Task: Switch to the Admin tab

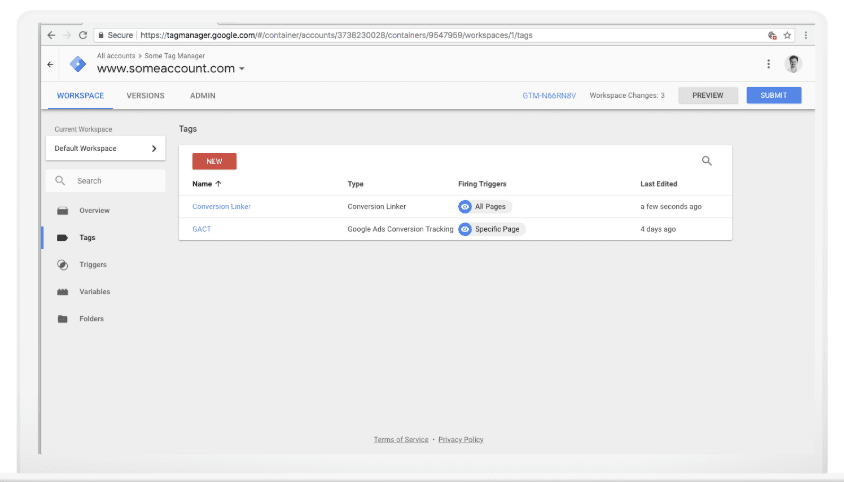Action: coord(202,96)
